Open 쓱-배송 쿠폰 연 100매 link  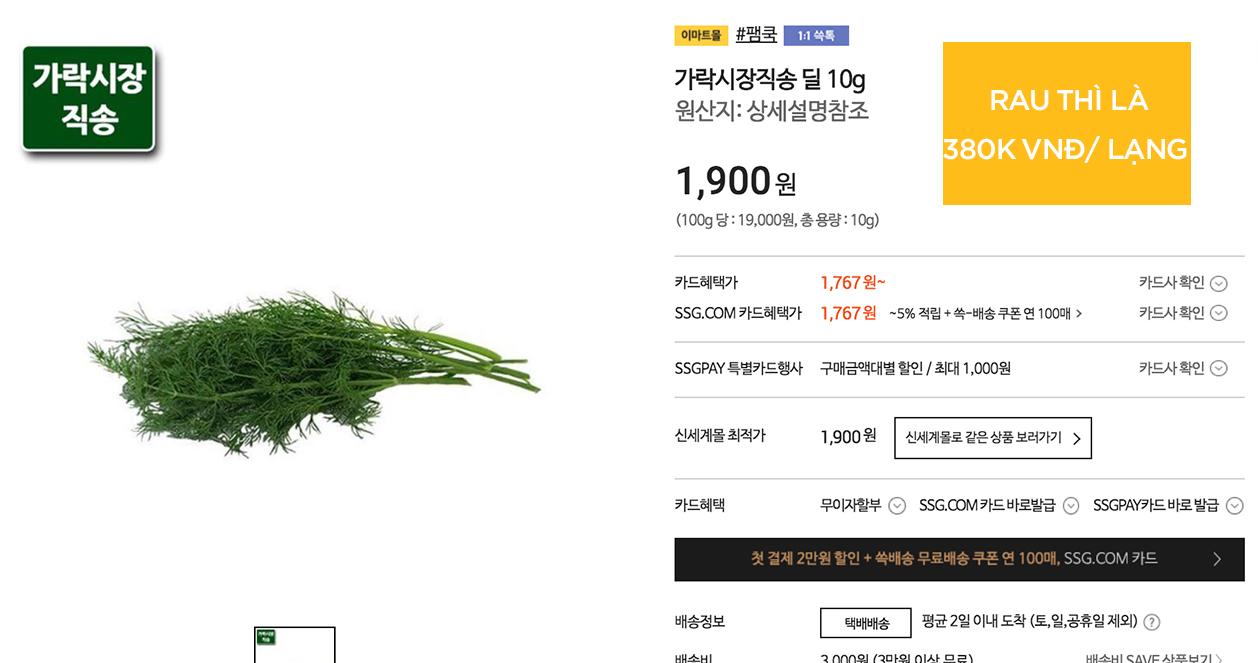click(x=986, y=313)
